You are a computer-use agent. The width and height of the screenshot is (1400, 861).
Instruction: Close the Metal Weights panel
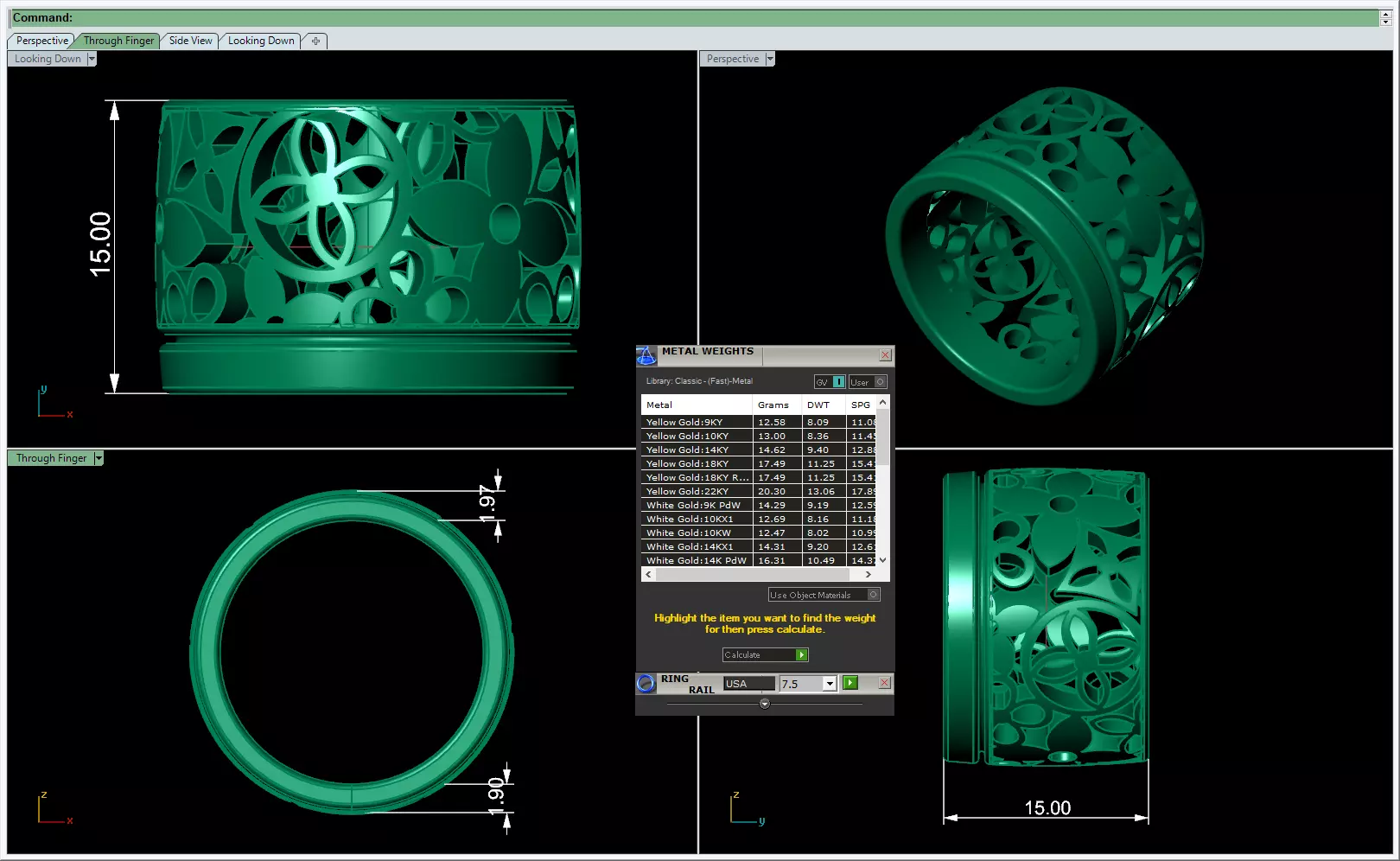point(885,355)
